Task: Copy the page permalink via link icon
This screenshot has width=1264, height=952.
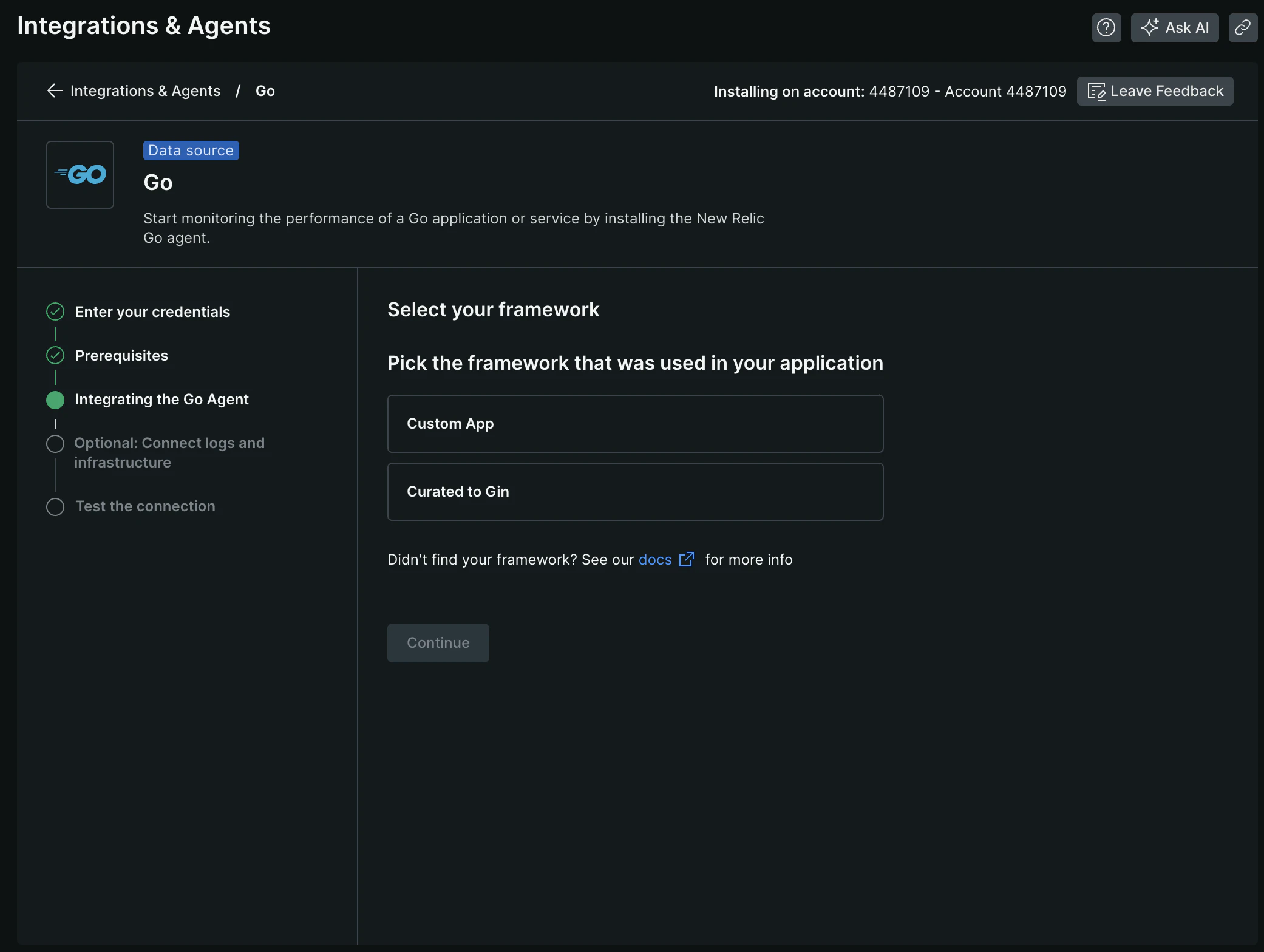Action: (1243, 28)
